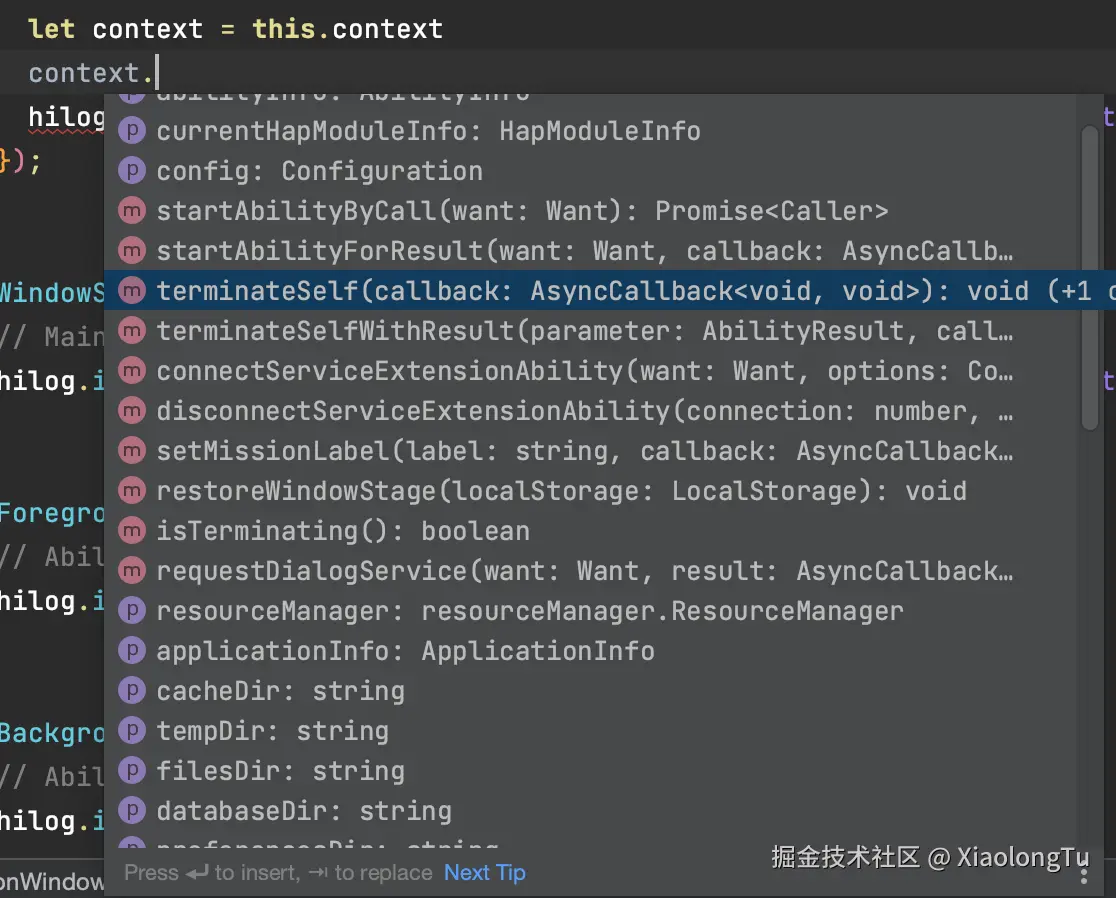
Task: Select connectServiceExtensionAbility from the suggestions
Action: click(x=584, y=371)
